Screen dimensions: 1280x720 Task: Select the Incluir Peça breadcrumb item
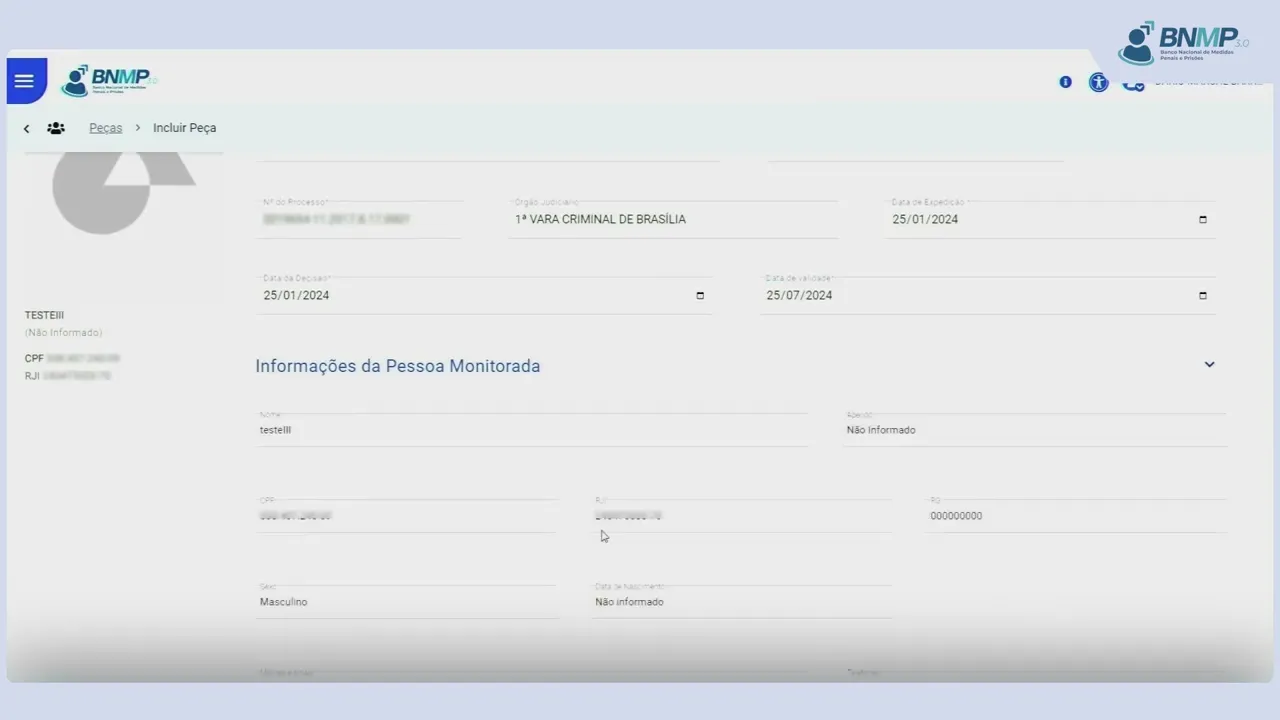[x=184, y=128]
